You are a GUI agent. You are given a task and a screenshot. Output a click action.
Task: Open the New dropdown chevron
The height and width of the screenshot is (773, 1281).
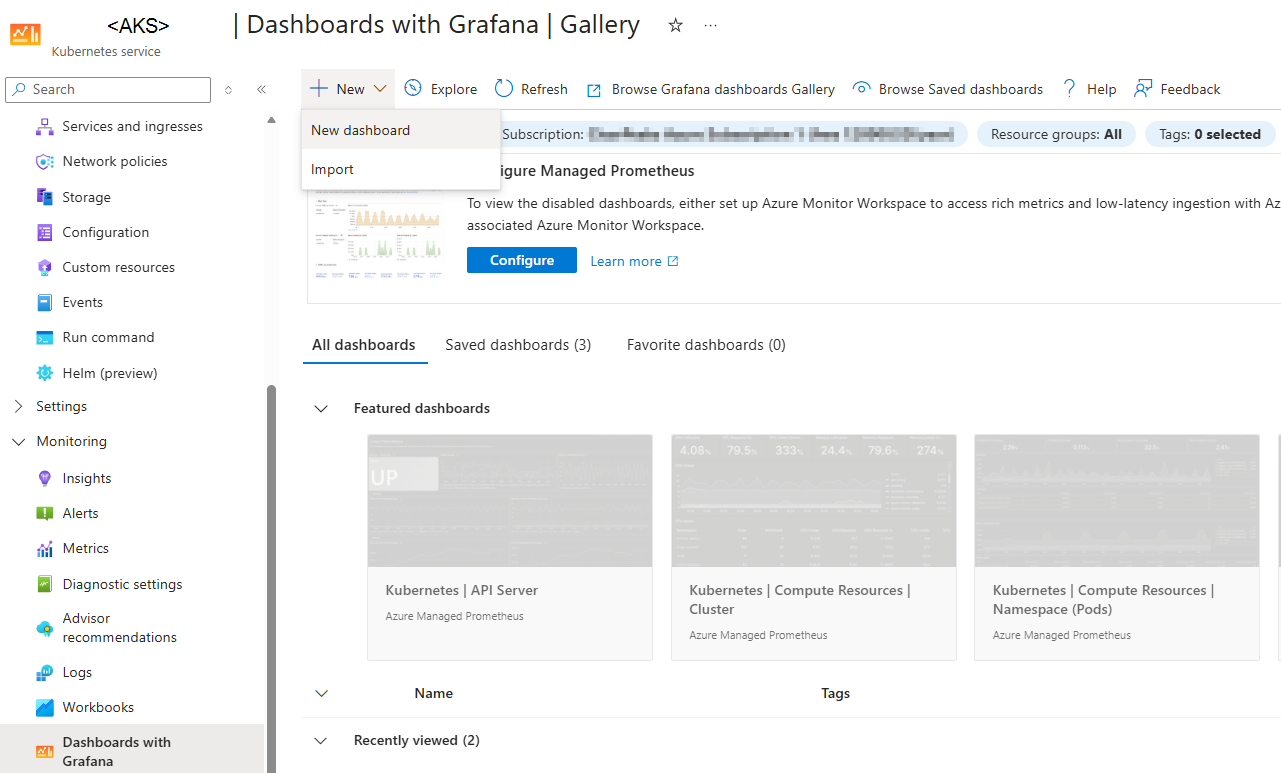380,89
